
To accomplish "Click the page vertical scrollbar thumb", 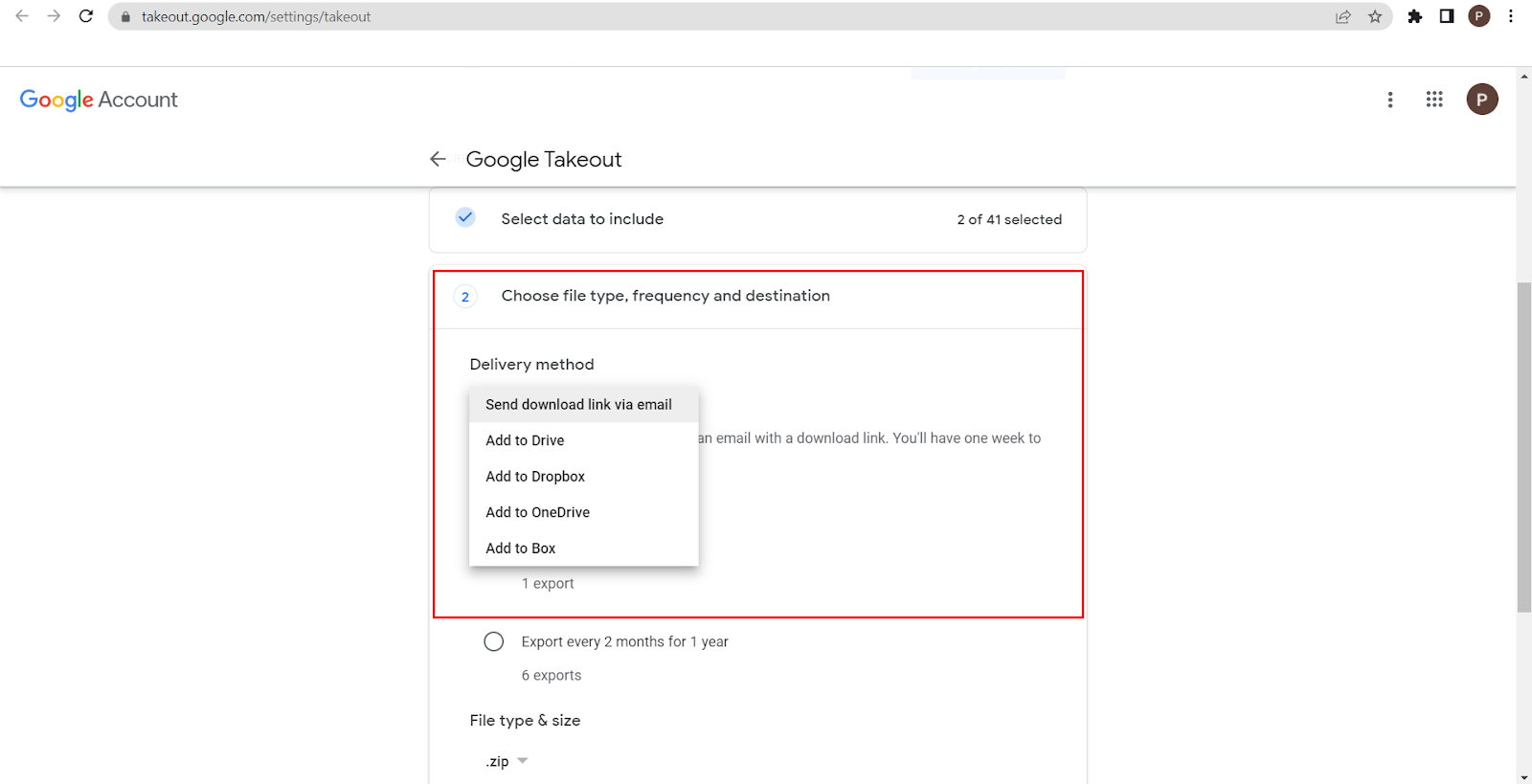I will pos(1524,447).
